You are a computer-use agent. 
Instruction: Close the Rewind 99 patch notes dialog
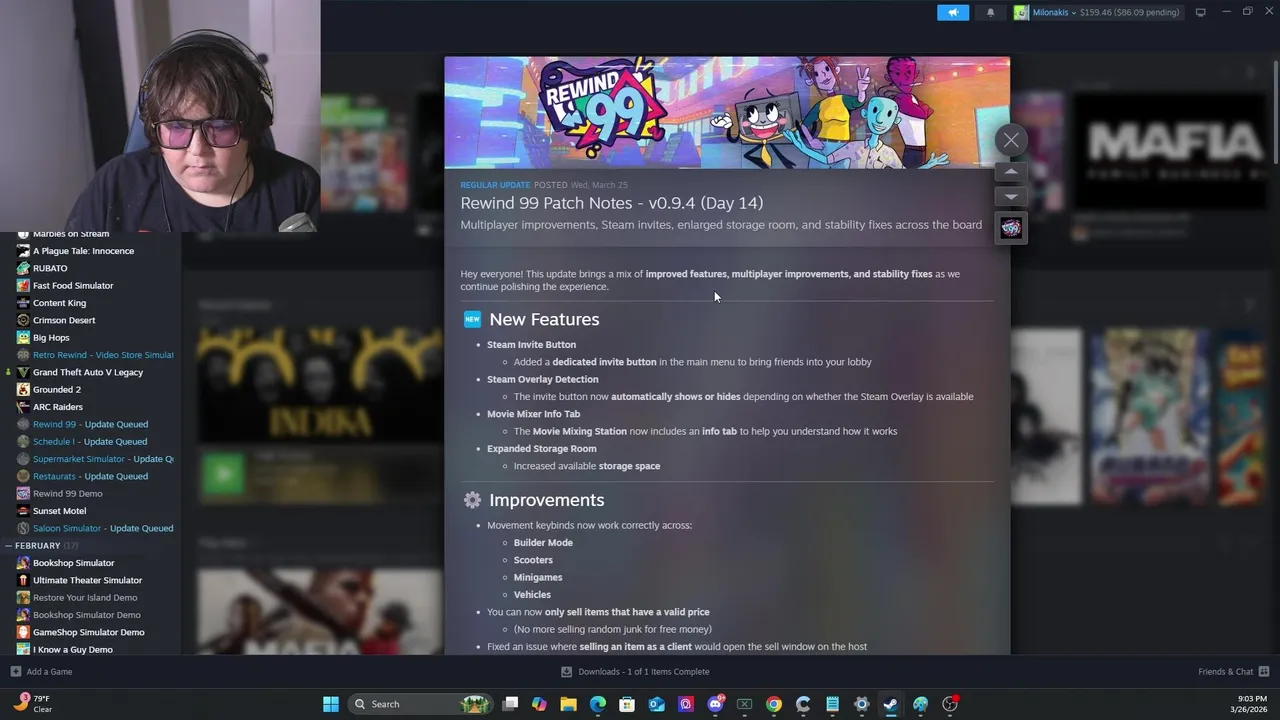1011,141
